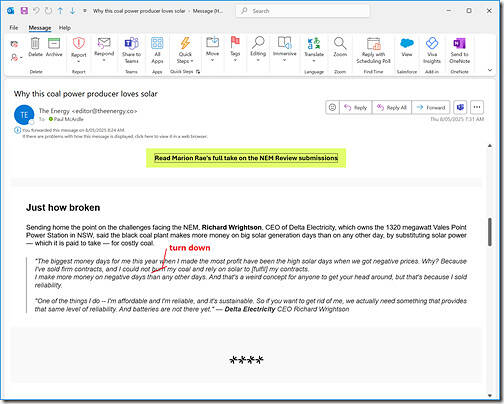The image size is (504, 404).
Task: Expand the Move menu
Action: (212, 49)
